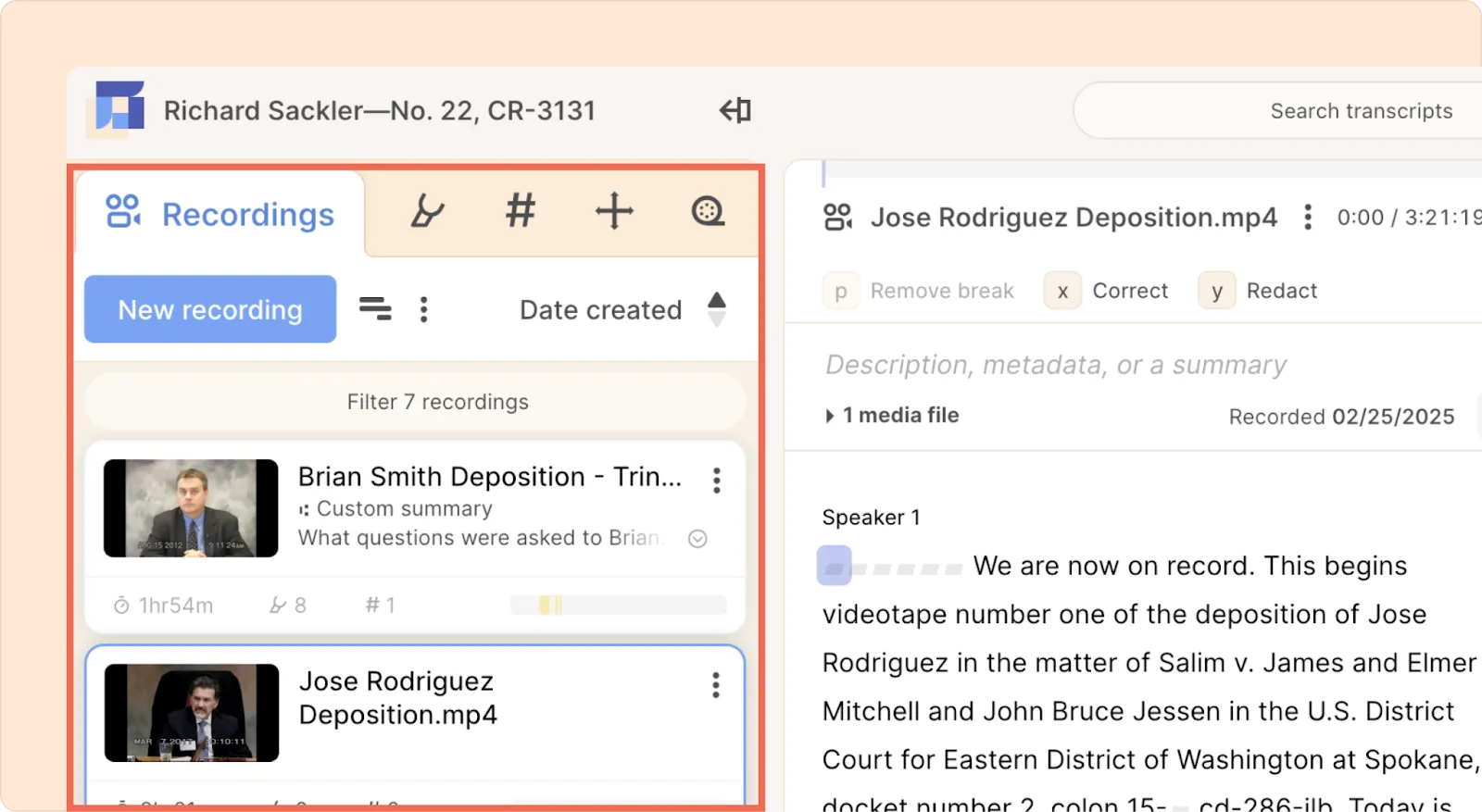This screenshot has width=1482, height=812.
Task: Open the circular reel icon tab
Action: pyautogui.click(x=708, y=211)
